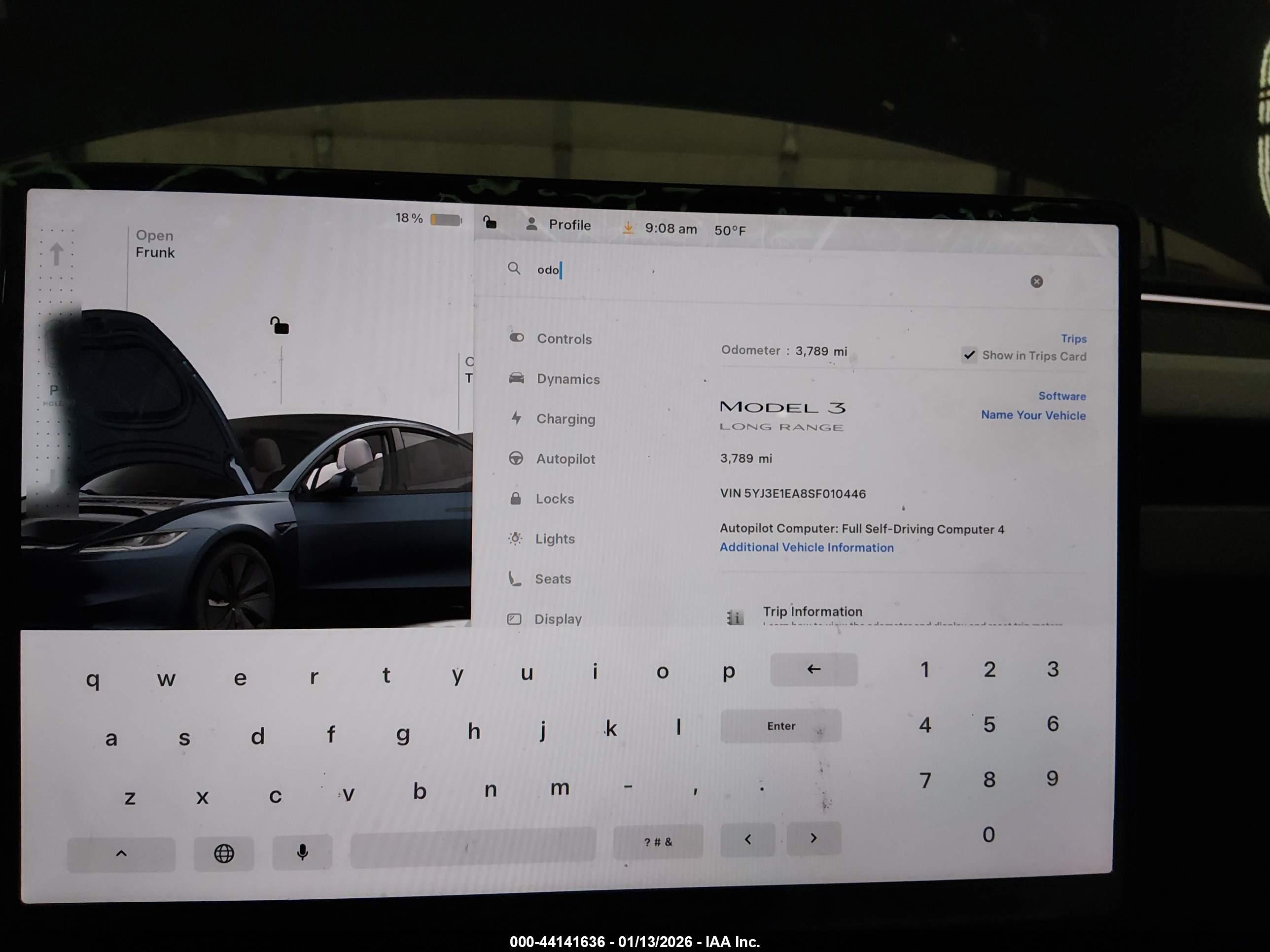Tap the Locks padlock icon in menu

coord(516,498)
